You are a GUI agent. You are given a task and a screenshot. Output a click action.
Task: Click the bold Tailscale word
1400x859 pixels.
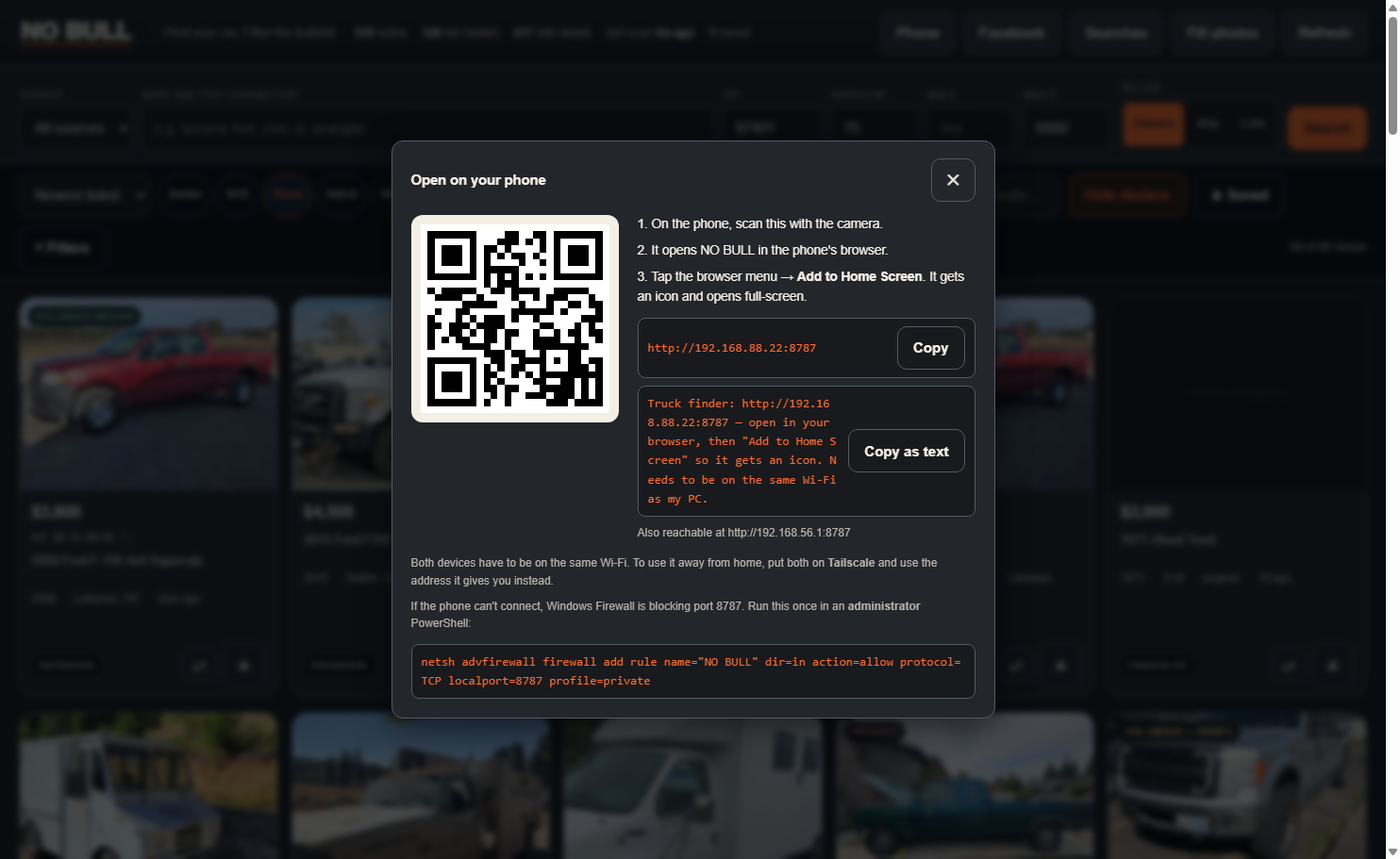point(851,563)
